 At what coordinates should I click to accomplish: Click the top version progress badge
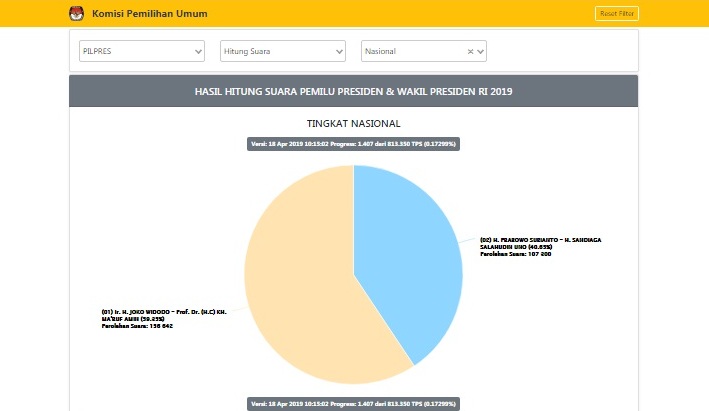point(353,144)
